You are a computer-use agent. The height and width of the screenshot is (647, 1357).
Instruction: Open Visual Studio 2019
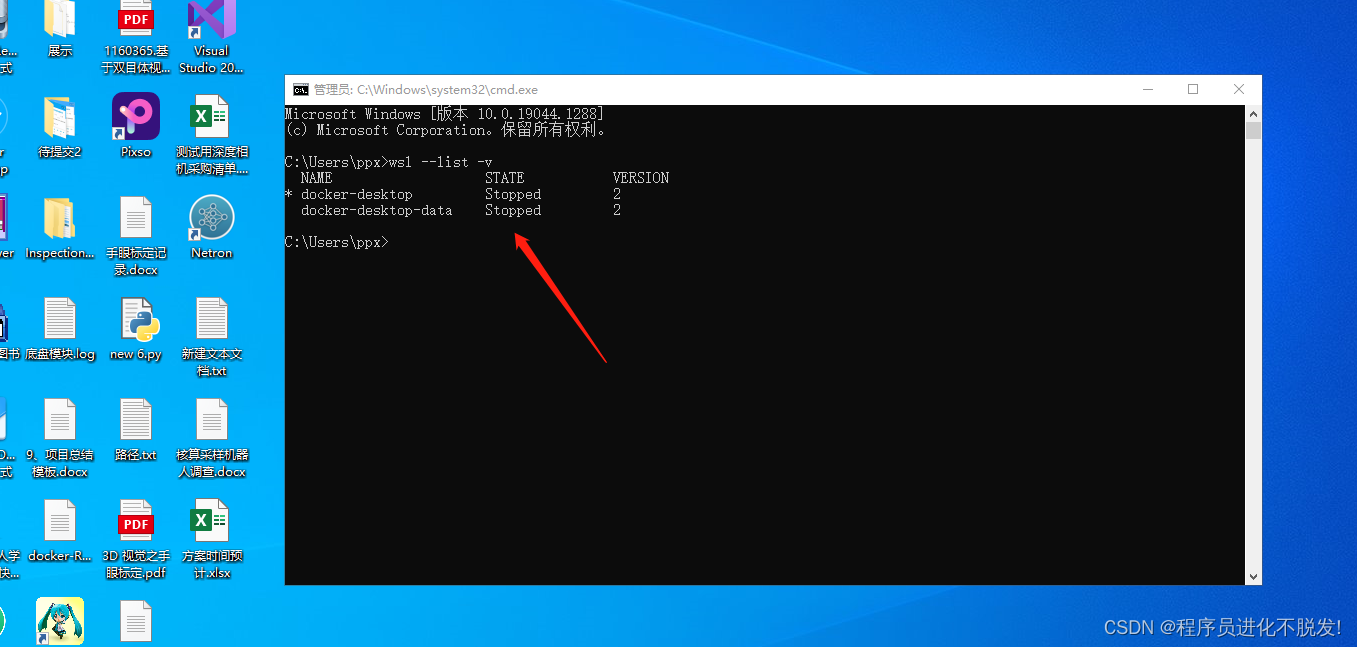pos(210,22)
